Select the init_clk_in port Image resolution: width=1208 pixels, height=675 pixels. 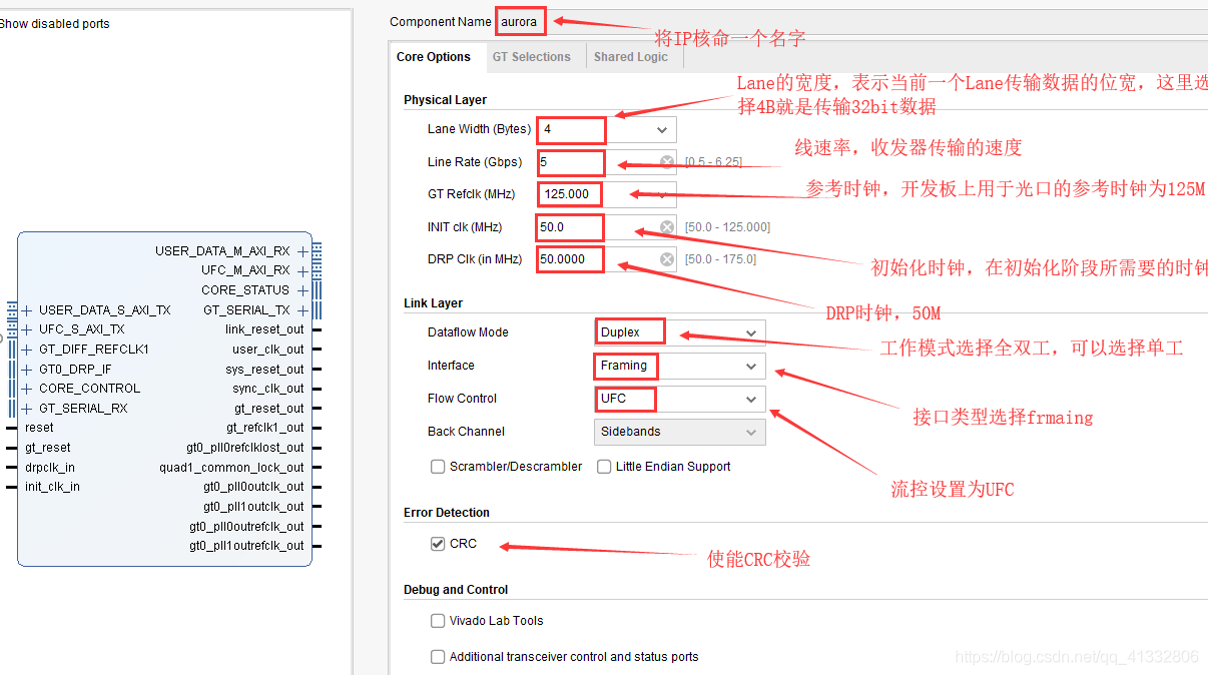point(52,487)
